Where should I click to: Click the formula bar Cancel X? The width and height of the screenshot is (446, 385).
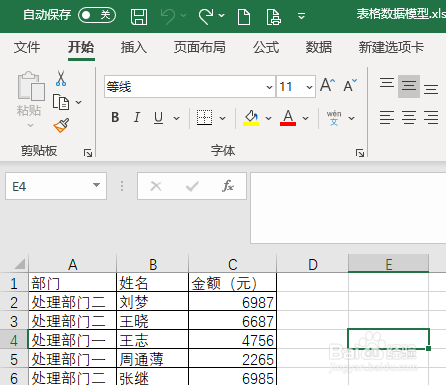[156, 186]
